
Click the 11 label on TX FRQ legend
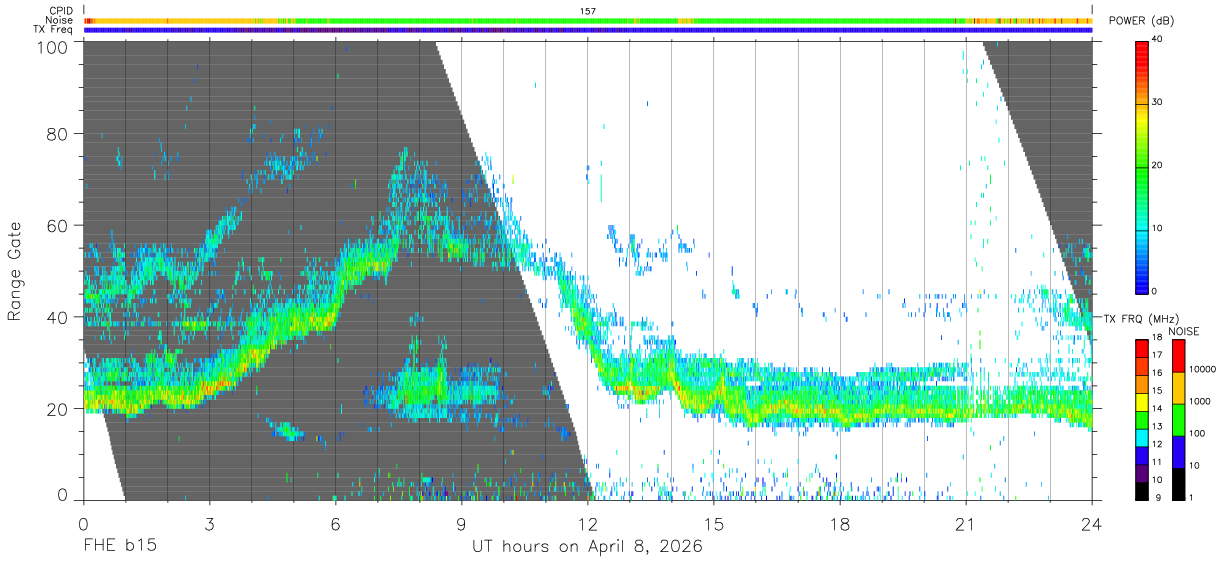point(1156,462)
